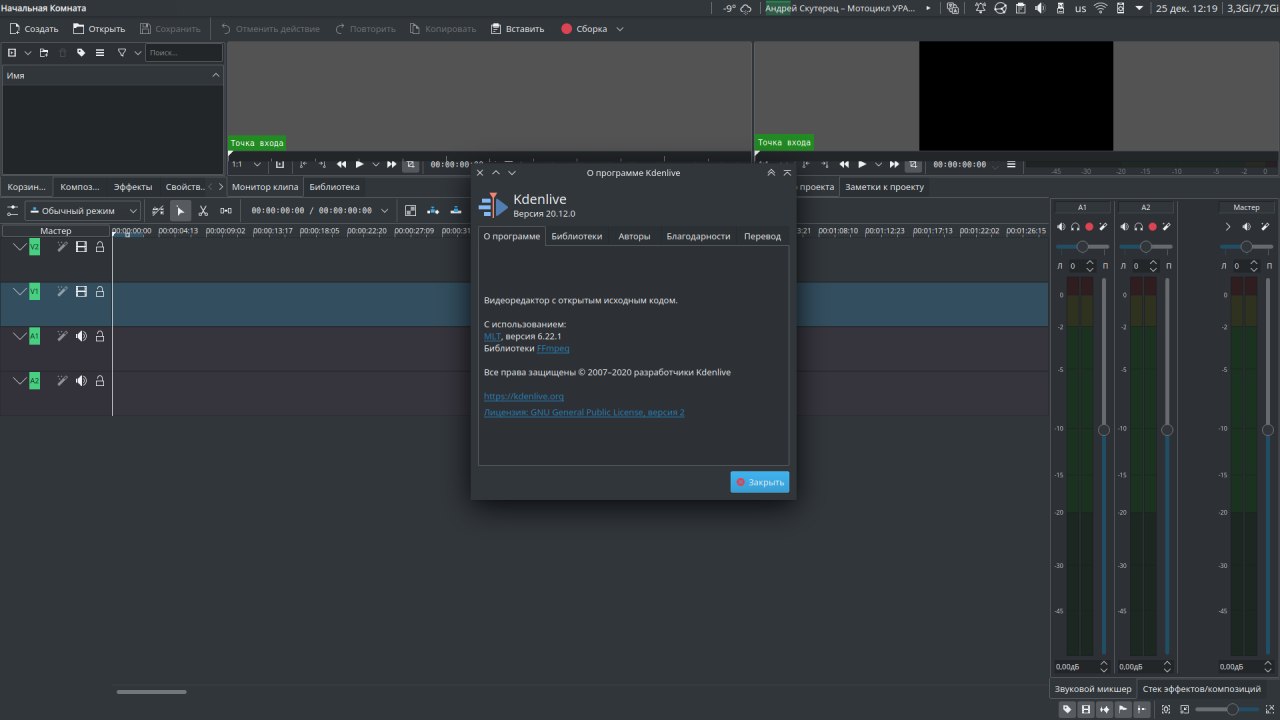Open timeline settings sliders icon
Screen dimensions: 1280x720
pos(13,210)
